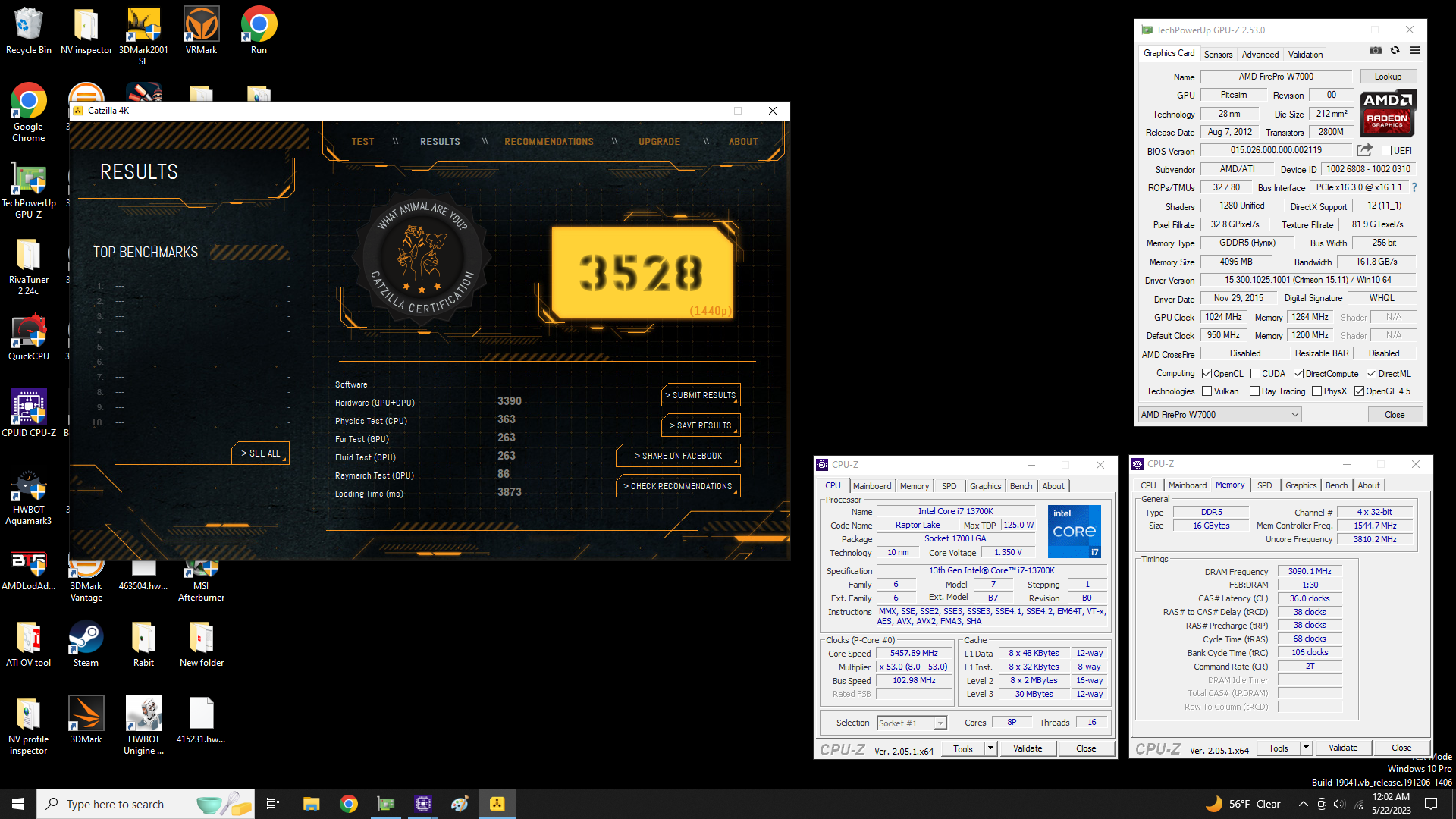
Task: Open NV profile inspector desktop icon
Action: point(29,725)
